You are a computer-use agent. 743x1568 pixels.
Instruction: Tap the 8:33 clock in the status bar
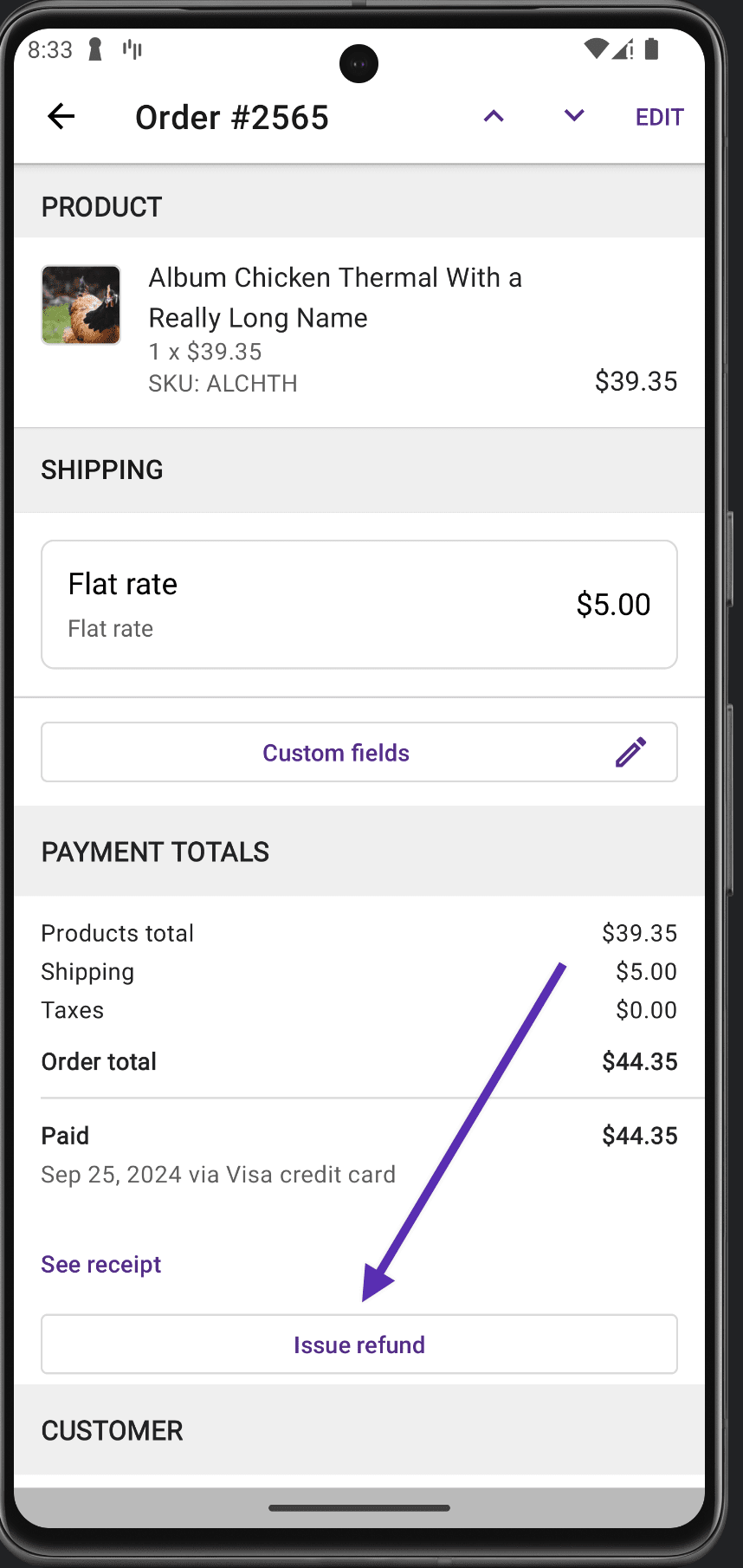click(x=50, y=49)
